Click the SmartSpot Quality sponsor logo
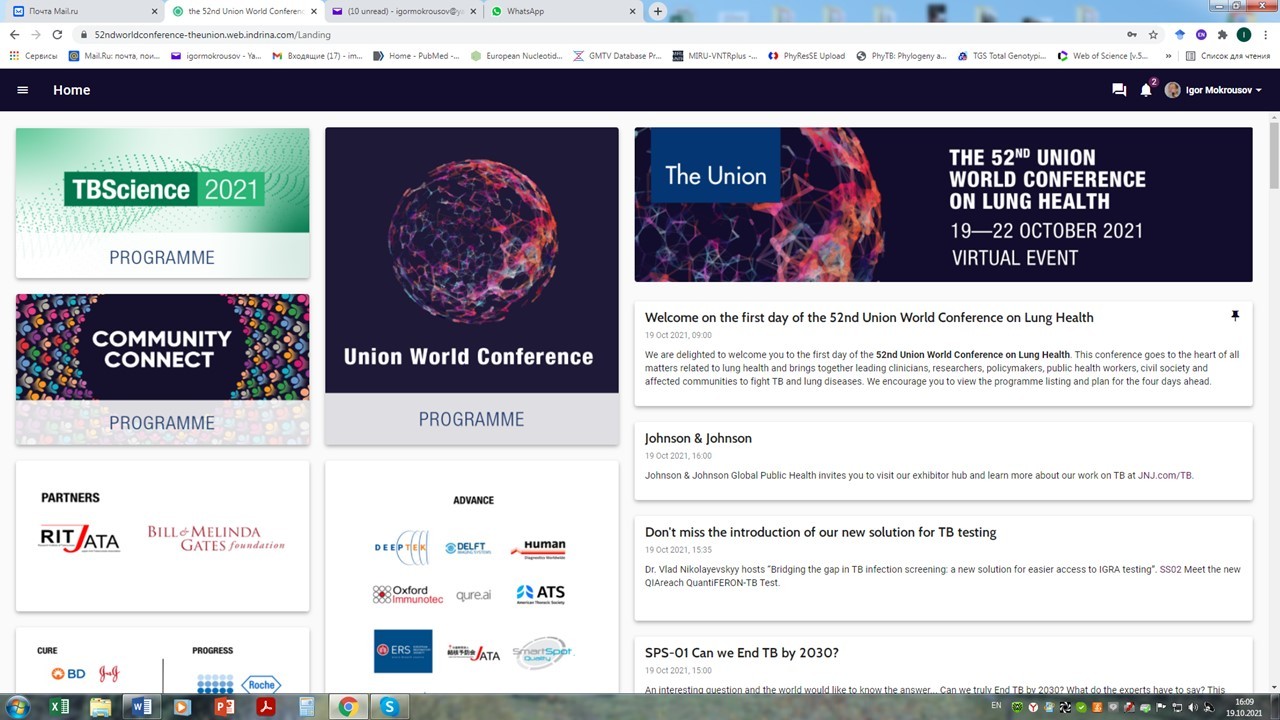 [x=543, y=652]
